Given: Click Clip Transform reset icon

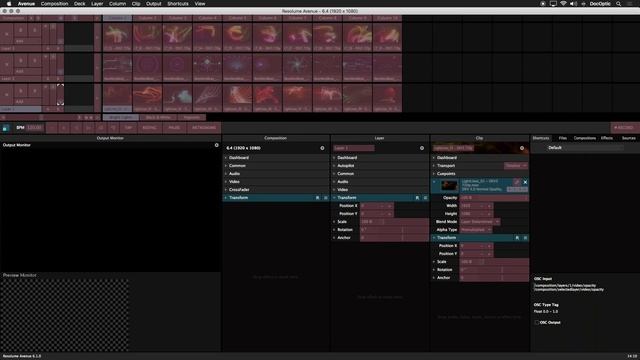Looking at the screenshot, I should (517, 238).
